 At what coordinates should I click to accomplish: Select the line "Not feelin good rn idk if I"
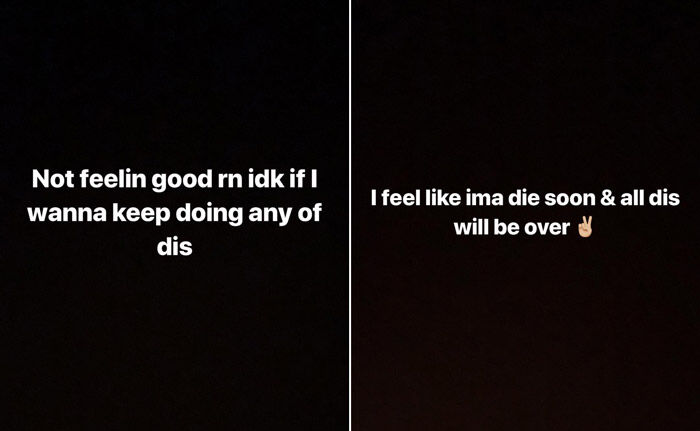(x=175, y=179)
